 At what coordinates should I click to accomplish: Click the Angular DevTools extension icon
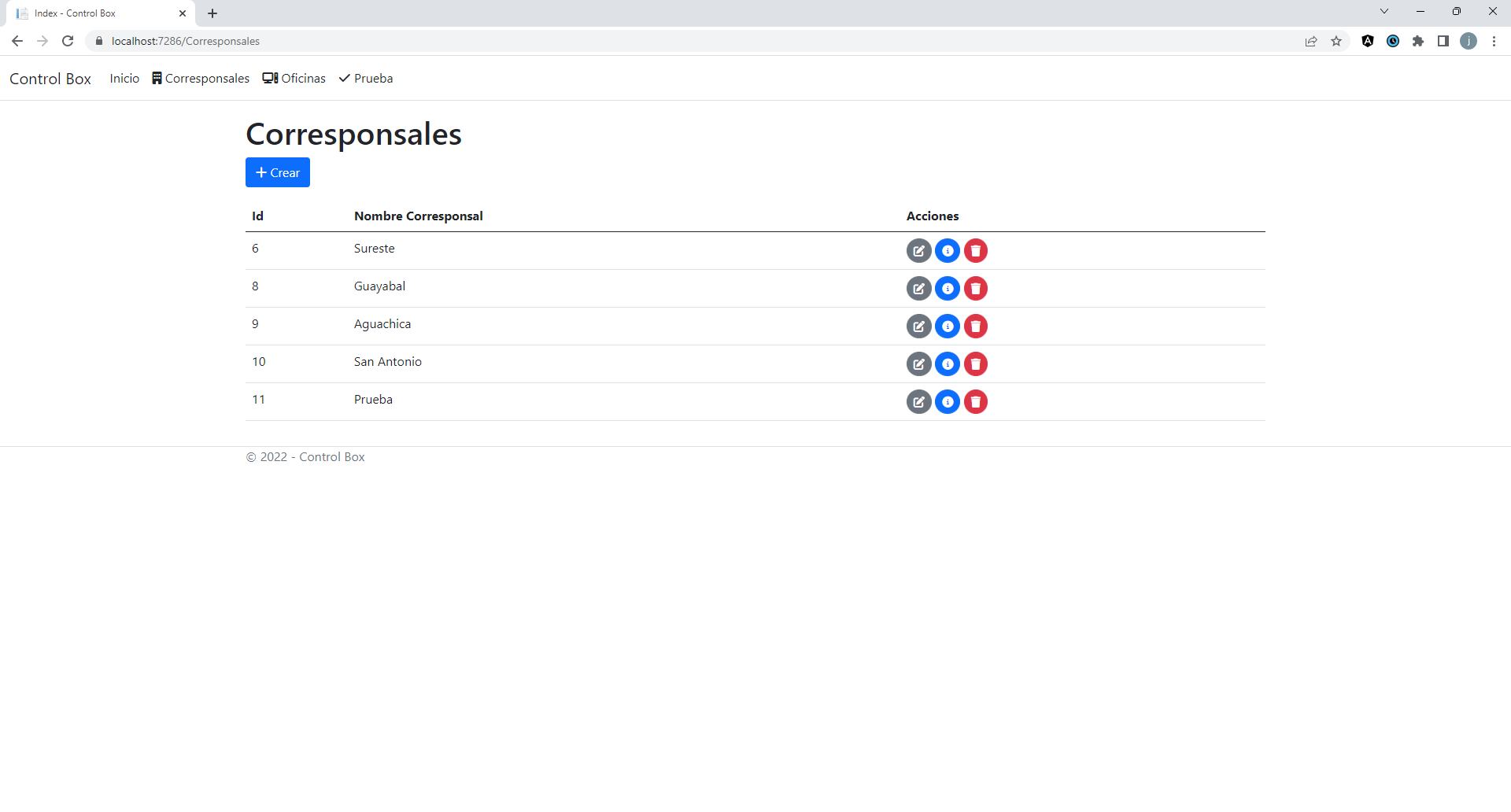click(x=1368, y=41)
